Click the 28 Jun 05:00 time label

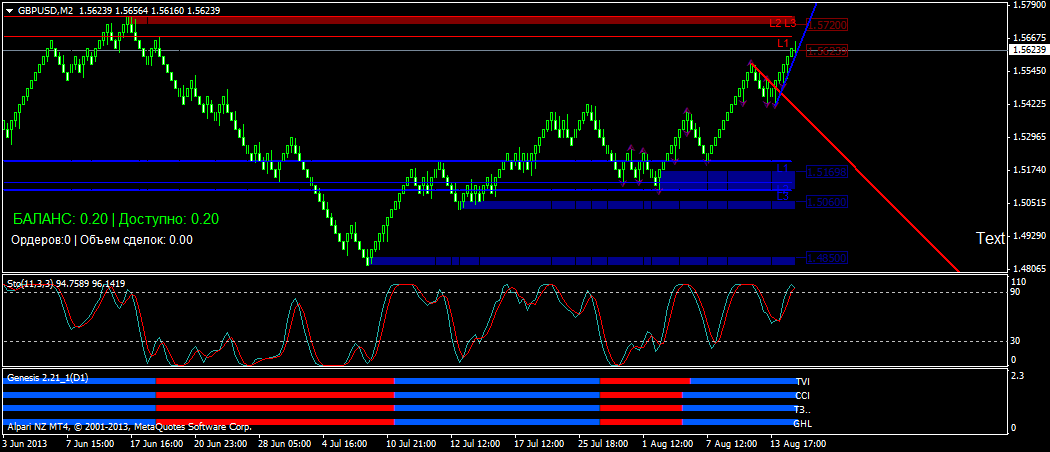285,443
